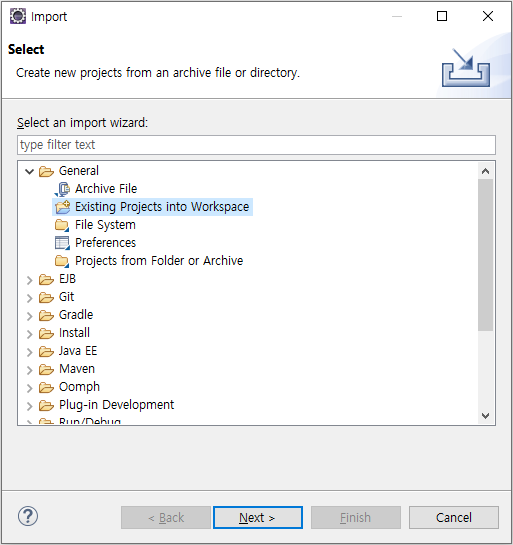Viewport: 513px width, 545px height.
Task: Click the Projects from Folder or Archive icon
Action: click(x=62, y=261)
